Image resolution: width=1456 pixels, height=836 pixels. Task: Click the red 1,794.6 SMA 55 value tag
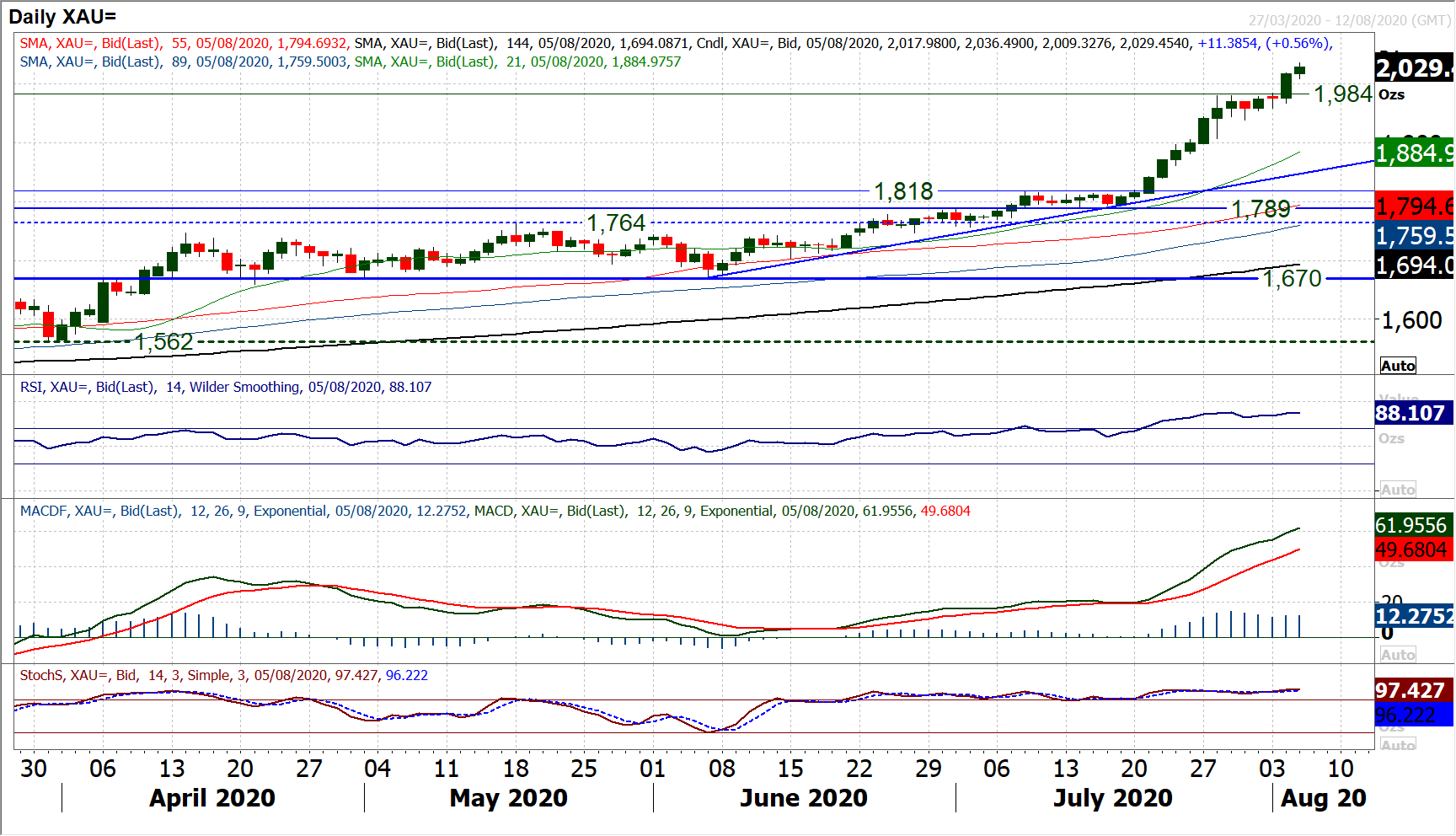(x=1415, y=206)
